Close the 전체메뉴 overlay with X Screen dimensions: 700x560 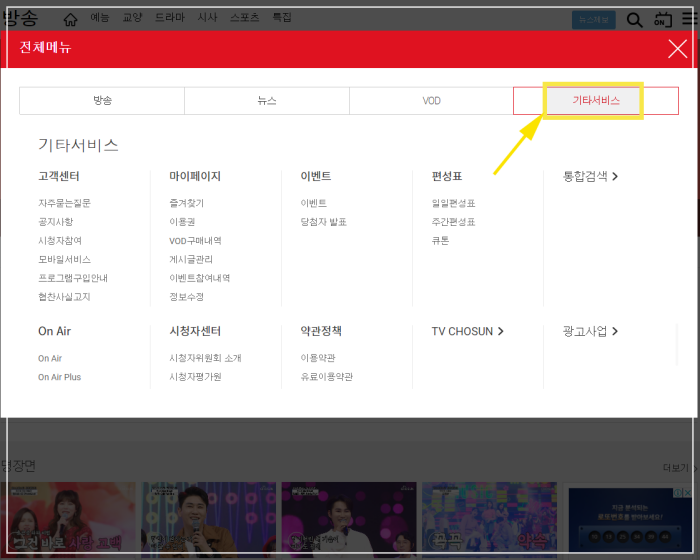[x=677, y=49]
